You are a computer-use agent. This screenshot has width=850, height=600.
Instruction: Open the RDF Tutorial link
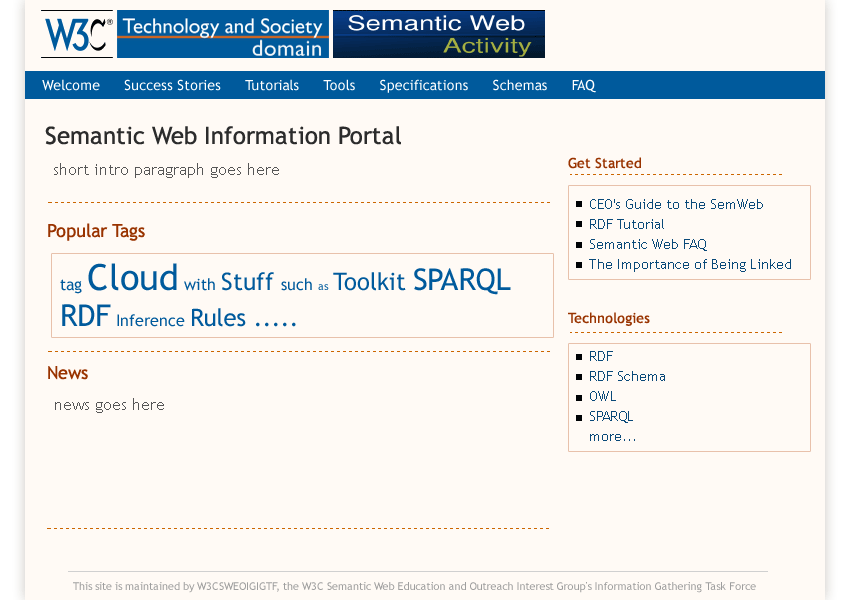click(626, 224)
